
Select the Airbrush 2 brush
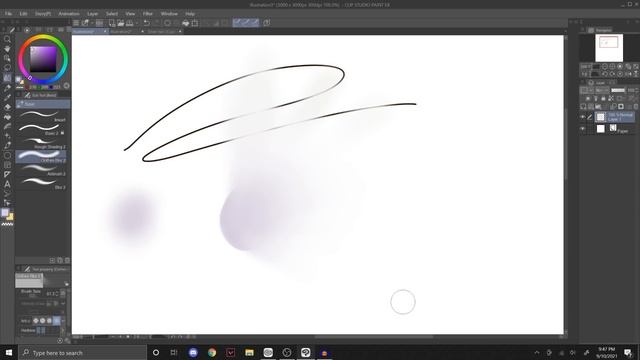[42, 170]
